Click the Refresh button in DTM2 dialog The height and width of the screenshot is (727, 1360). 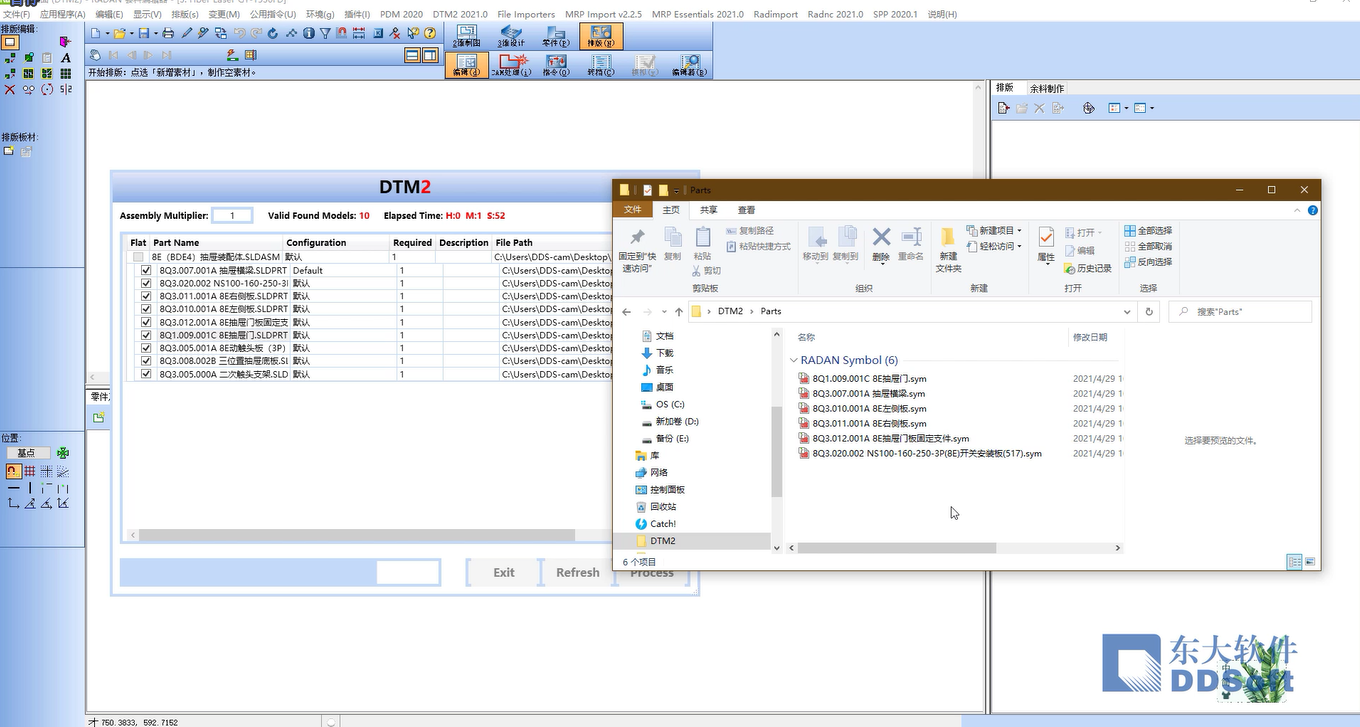(578, 573)
